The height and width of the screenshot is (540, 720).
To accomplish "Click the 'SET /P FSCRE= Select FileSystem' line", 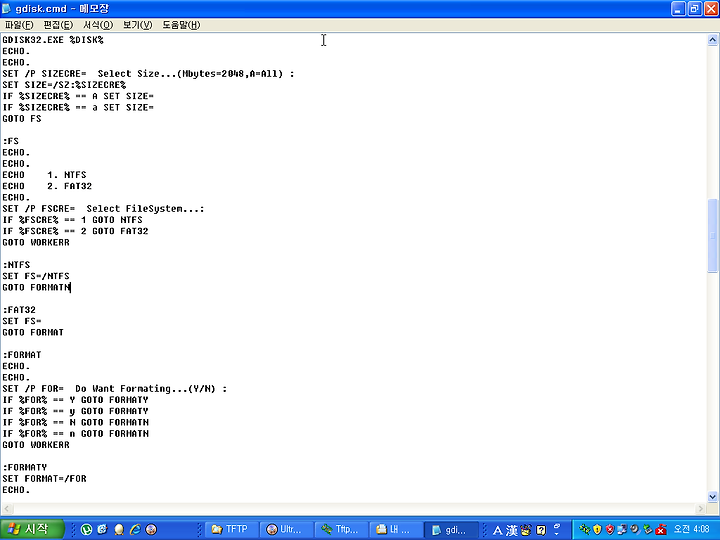I will click(x=103, y=208).
